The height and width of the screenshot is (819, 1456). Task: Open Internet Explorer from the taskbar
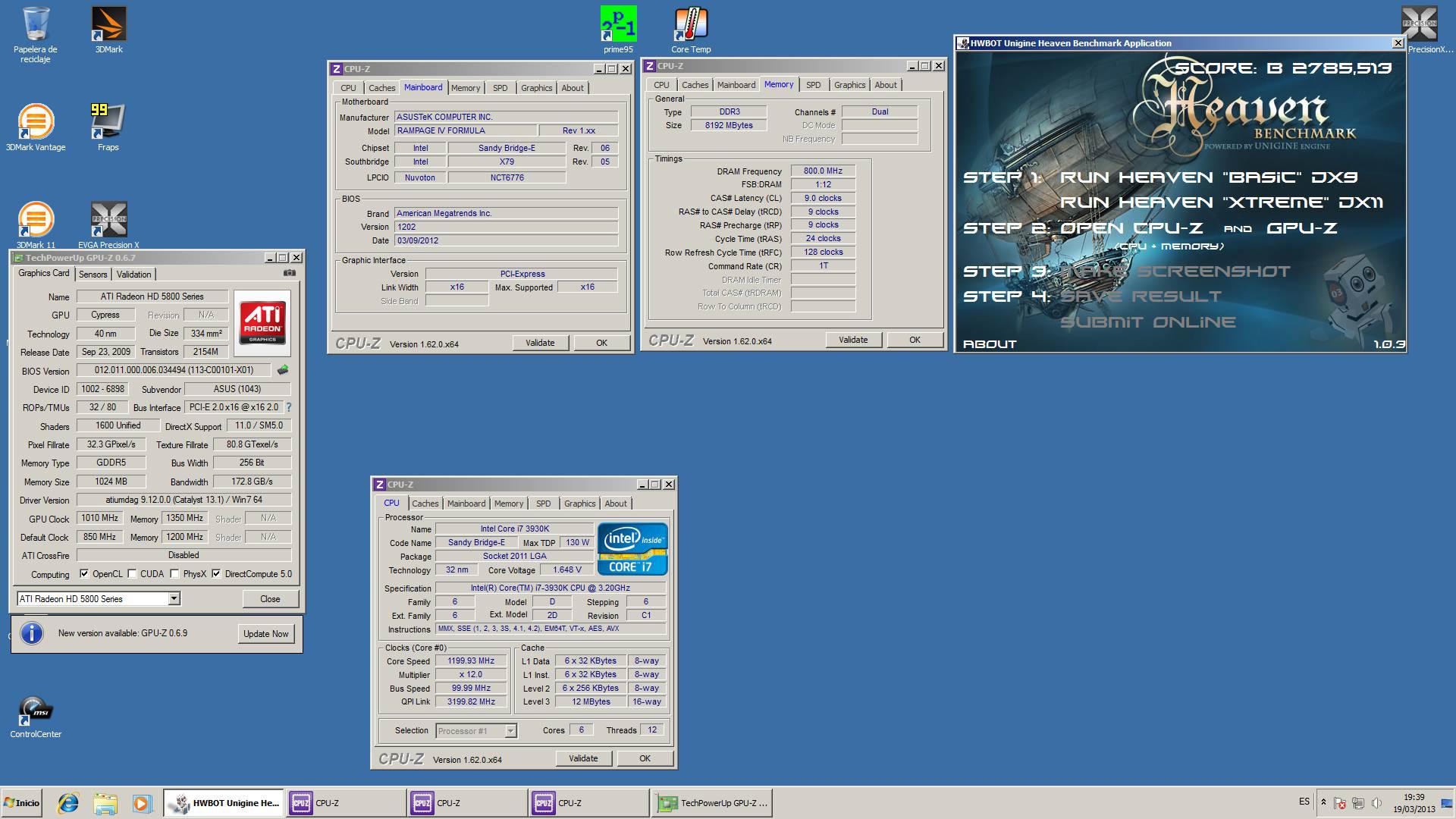(x=68, y=803)
